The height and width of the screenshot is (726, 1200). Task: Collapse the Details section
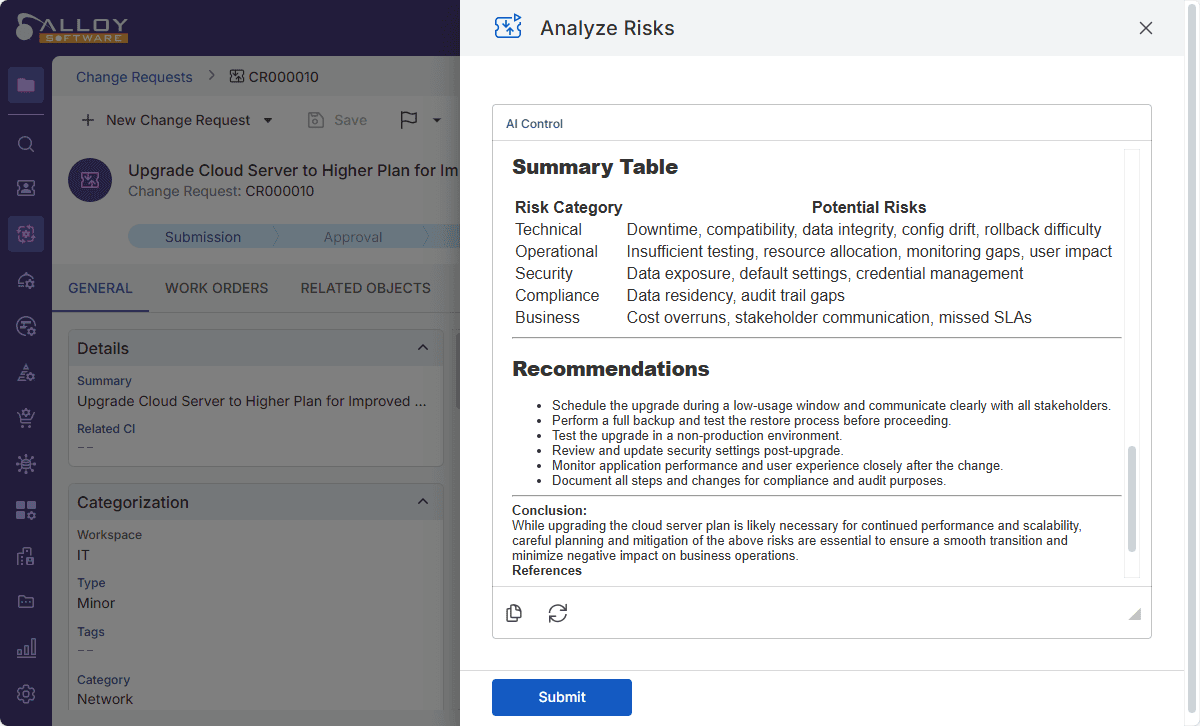click(x=423, y=348)
